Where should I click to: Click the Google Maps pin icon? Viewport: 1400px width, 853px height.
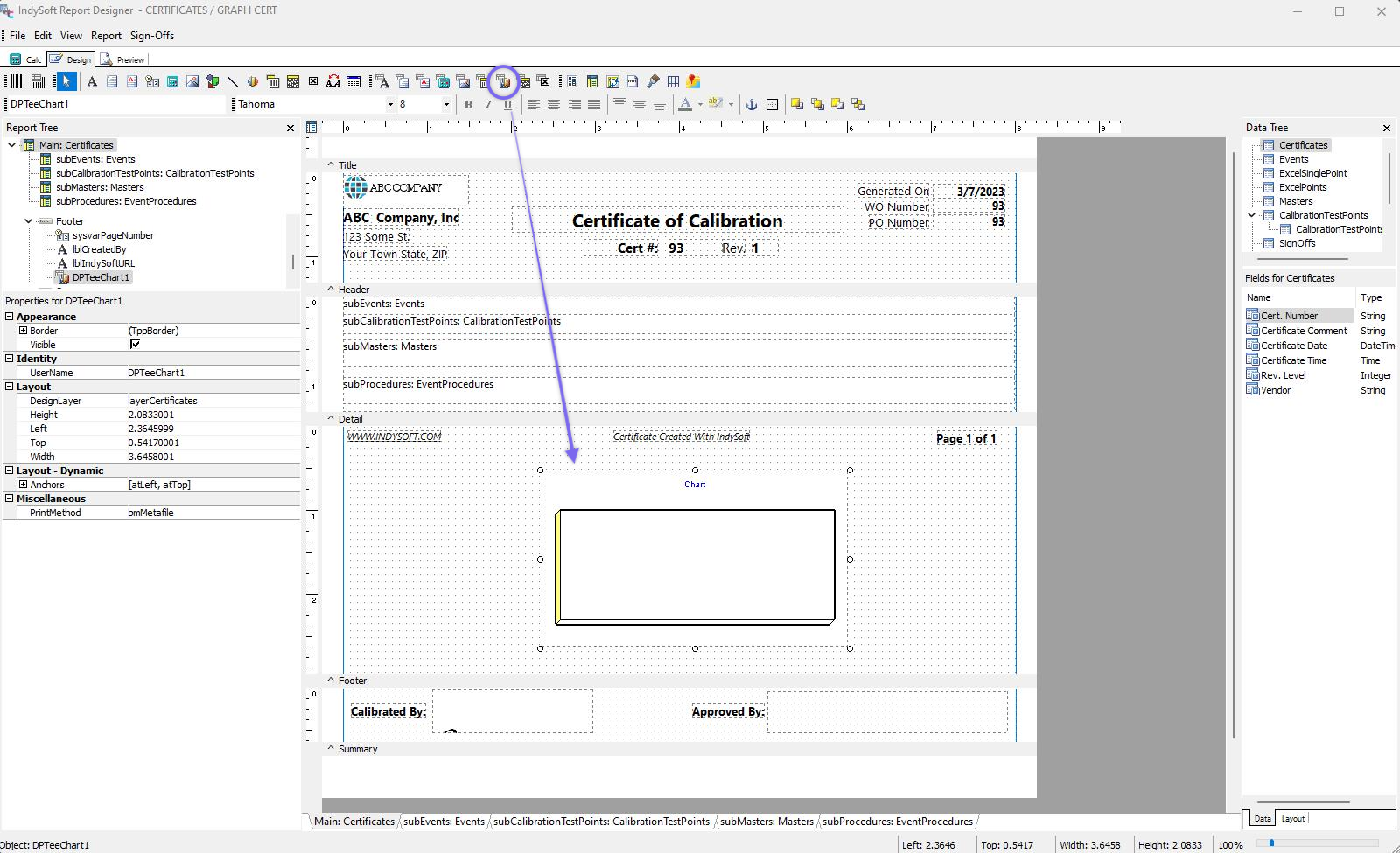tap(694, 81)
